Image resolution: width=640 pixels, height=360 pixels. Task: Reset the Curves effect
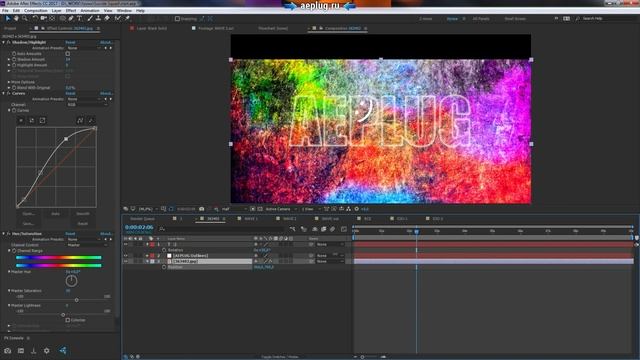pos(70,93)
